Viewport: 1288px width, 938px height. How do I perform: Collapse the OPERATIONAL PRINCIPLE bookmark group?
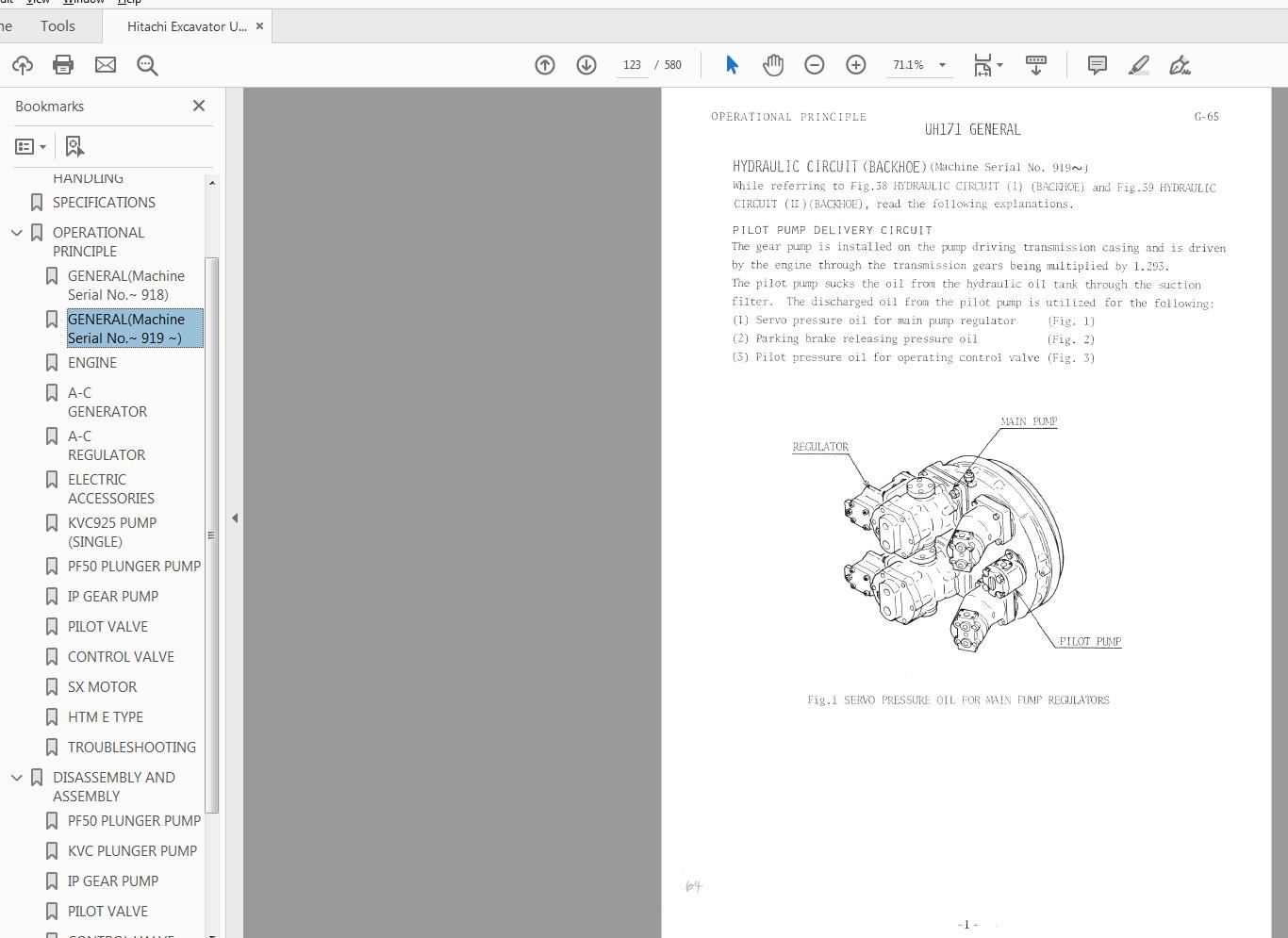tap(17, 232)
